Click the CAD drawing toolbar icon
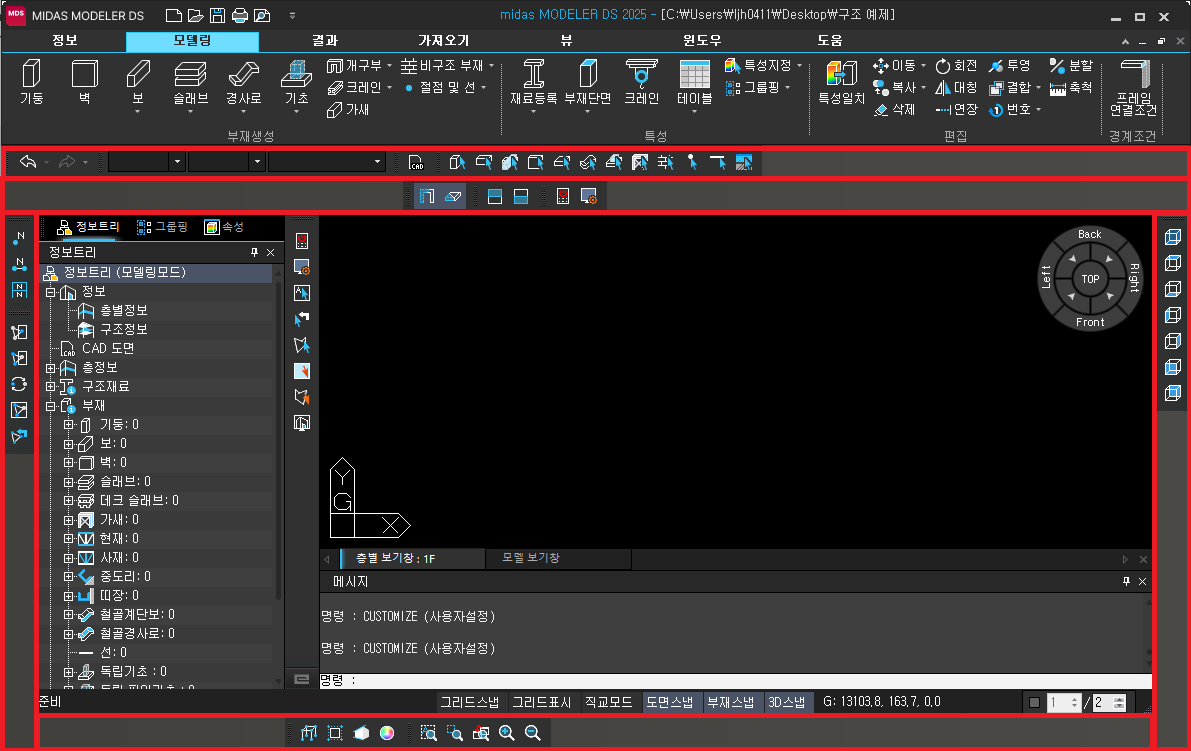The height and width of the screenshot is (751, 1191). [x=415, y=162]
